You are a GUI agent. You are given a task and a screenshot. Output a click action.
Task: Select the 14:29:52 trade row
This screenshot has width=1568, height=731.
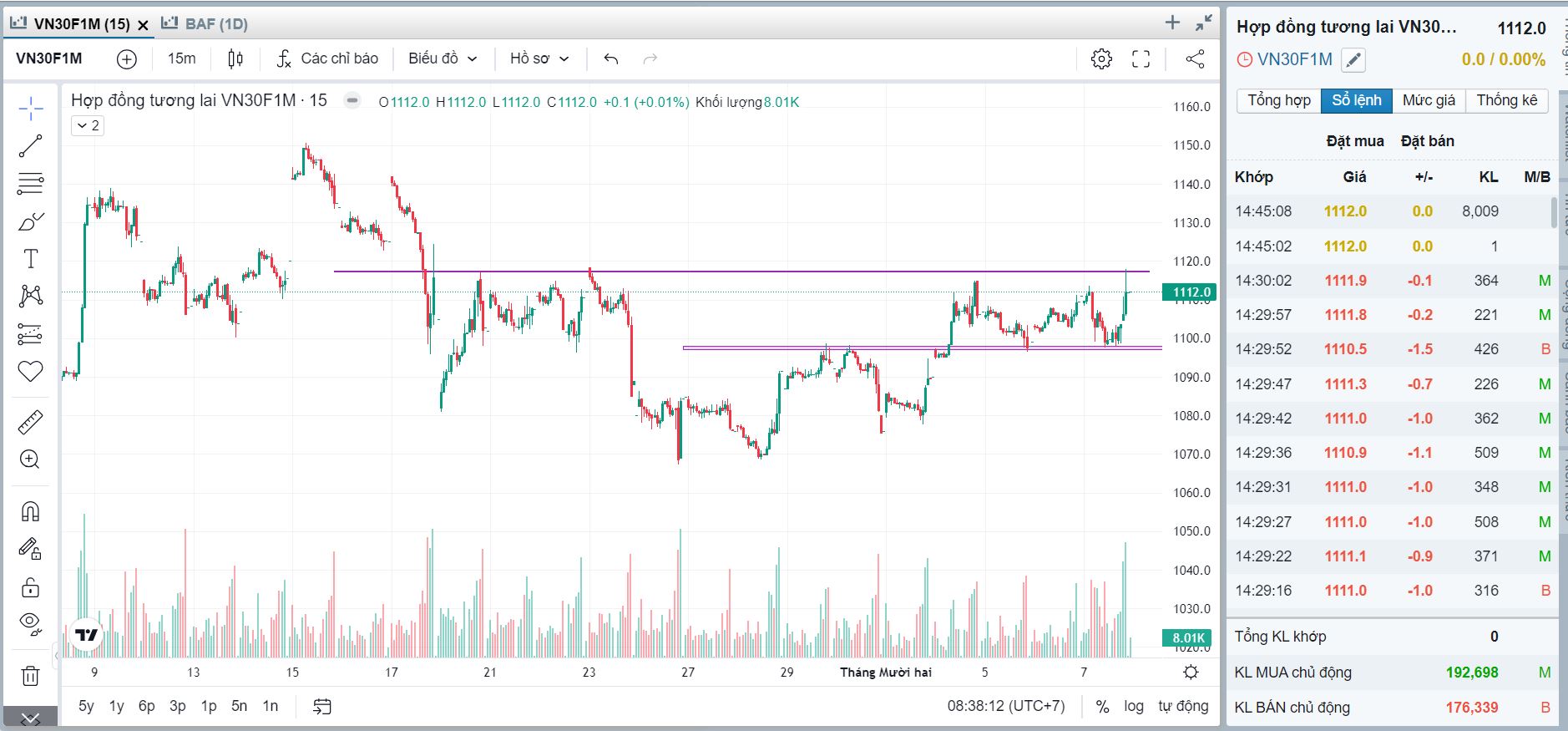[x=1388, y=349]
